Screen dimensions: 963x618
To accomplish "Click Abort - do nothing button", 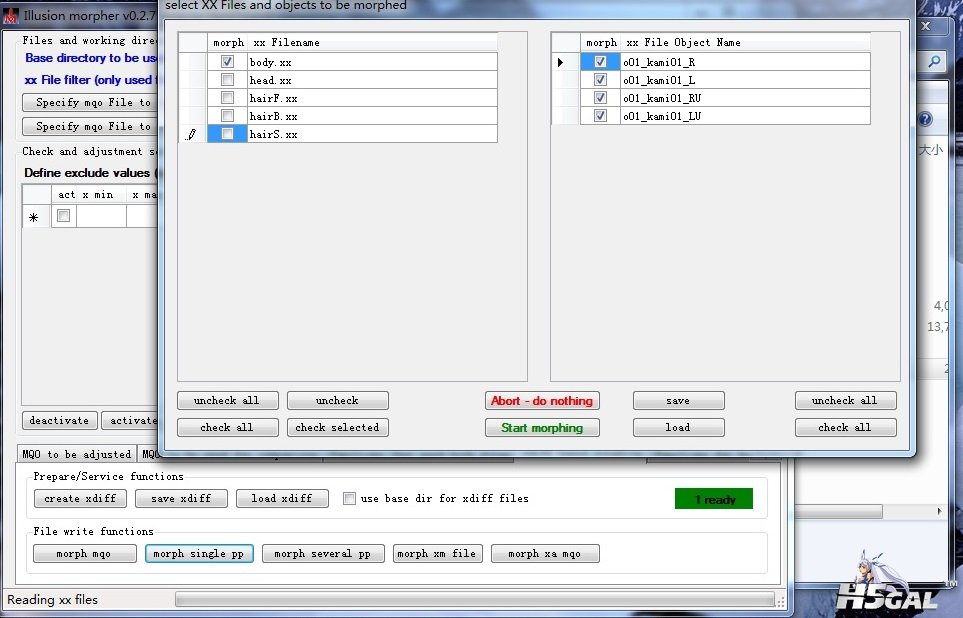I will tap(541, 401).
